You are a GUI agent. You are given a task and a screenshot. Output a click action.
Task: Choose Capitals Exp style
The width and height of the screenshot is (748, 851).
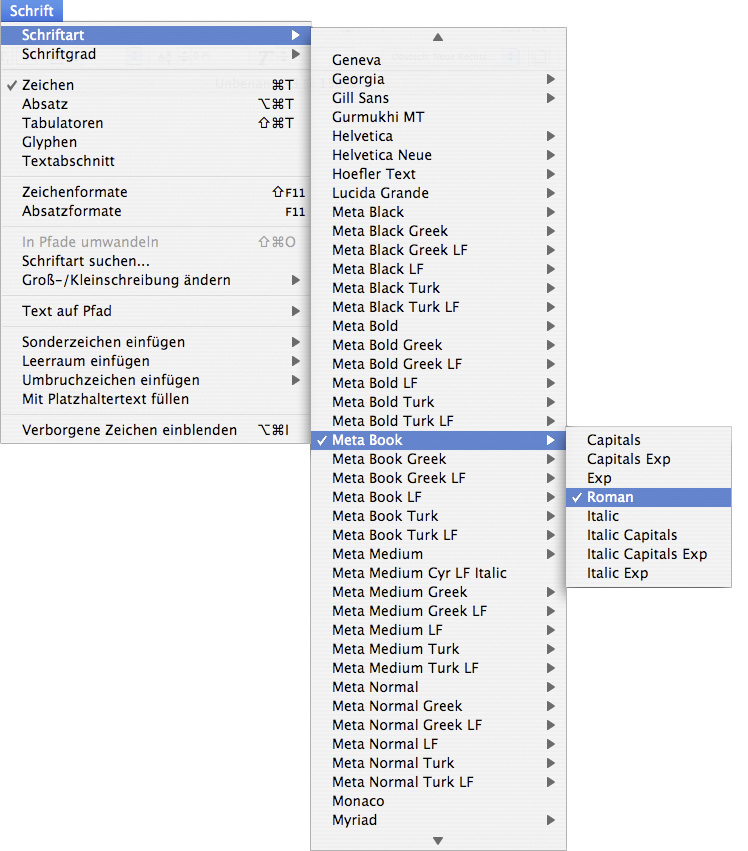click(649, 459)
